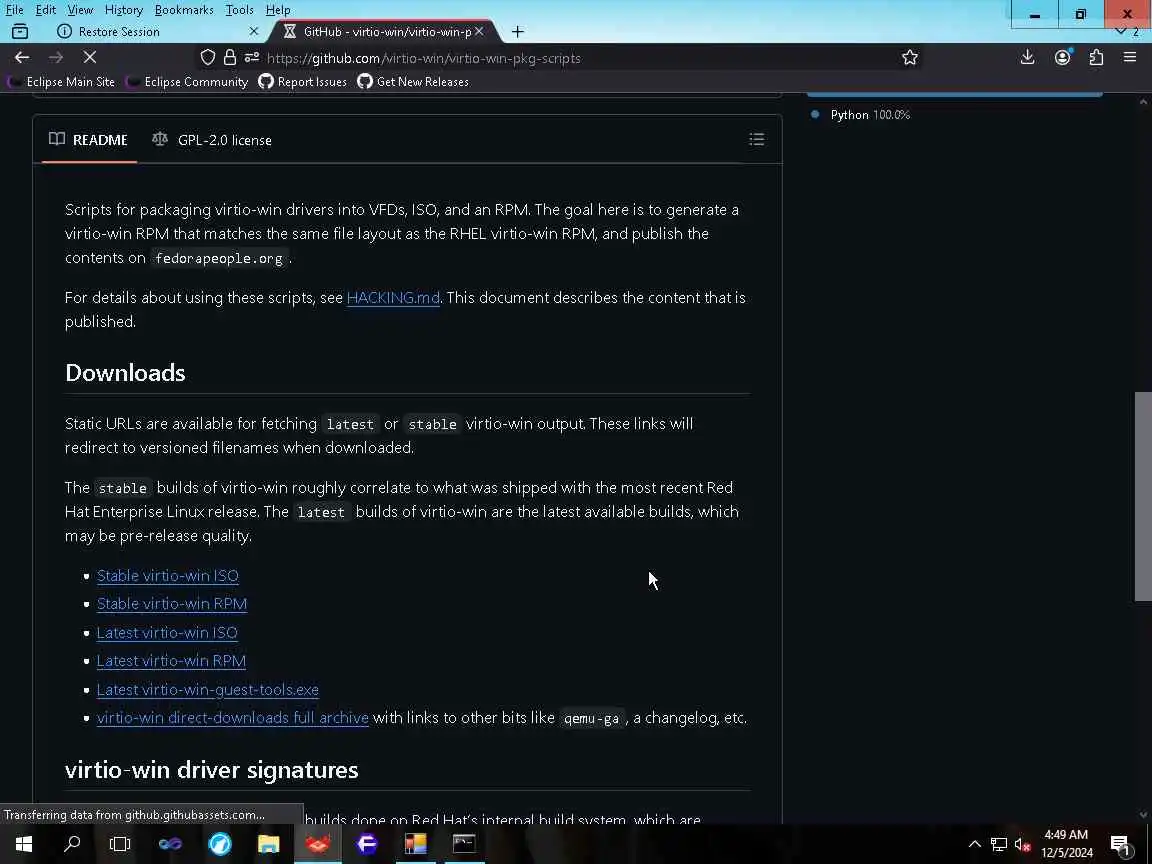The image size is (1152, 864).
Task: Click the Python 100.0% language entry
Action: pos(861,115)
